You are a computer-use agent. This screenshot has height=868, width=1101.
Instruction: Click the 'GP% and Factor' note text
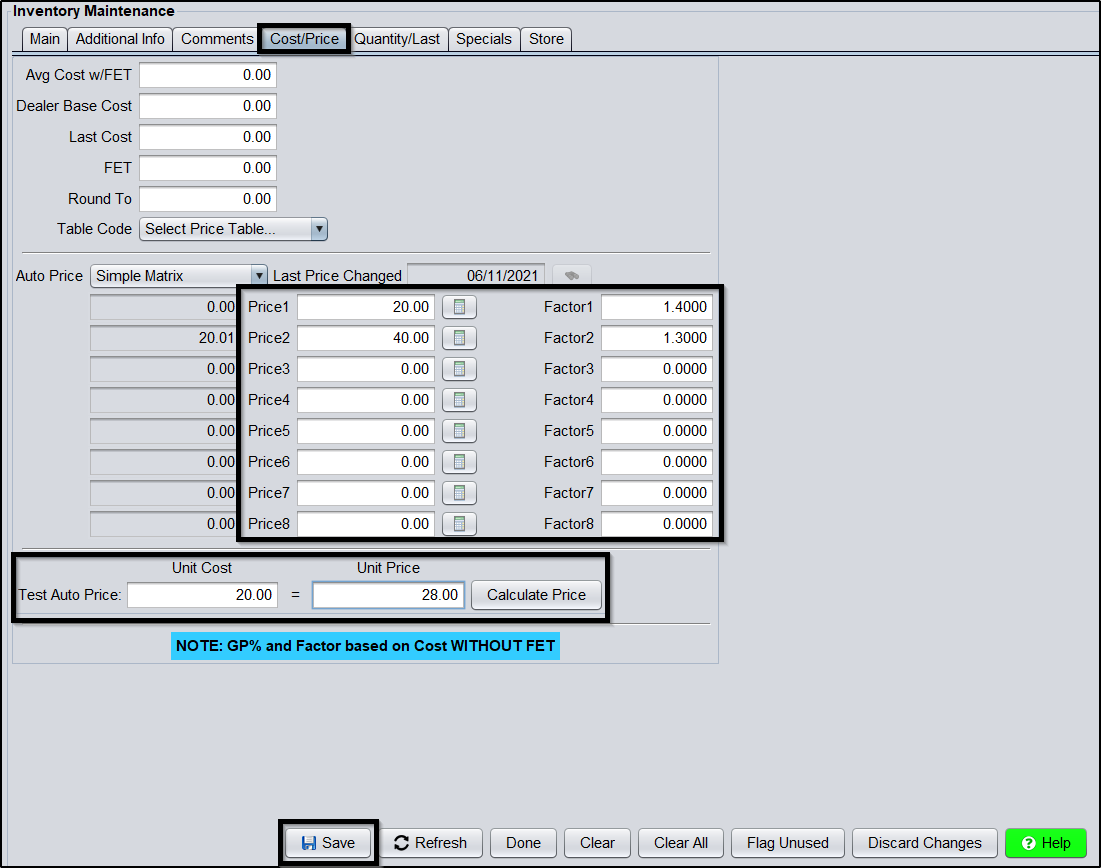(x=365, y=646)
